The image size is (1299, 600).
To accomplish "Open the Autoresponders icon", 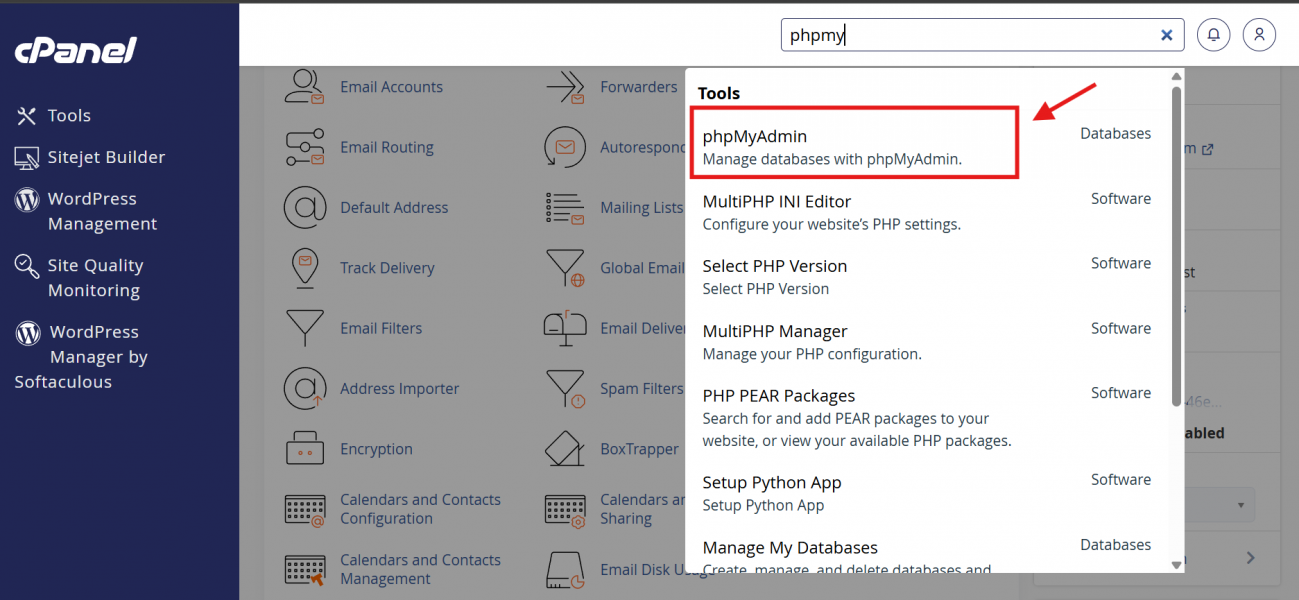I will (565, 147).
